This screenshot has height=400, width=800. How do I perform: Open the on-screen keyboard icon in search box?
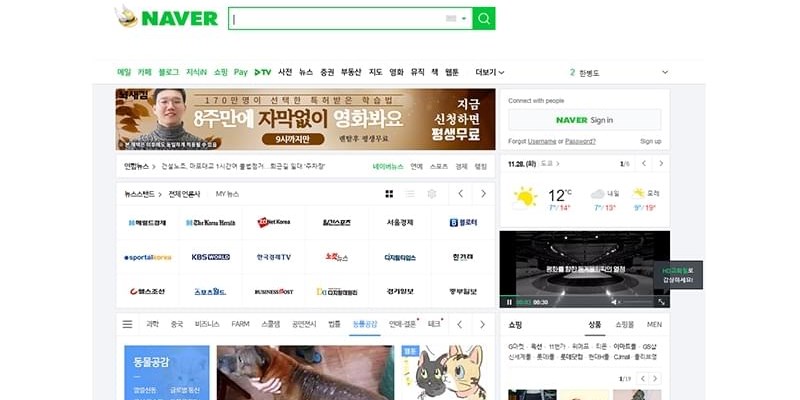(451, 19)
